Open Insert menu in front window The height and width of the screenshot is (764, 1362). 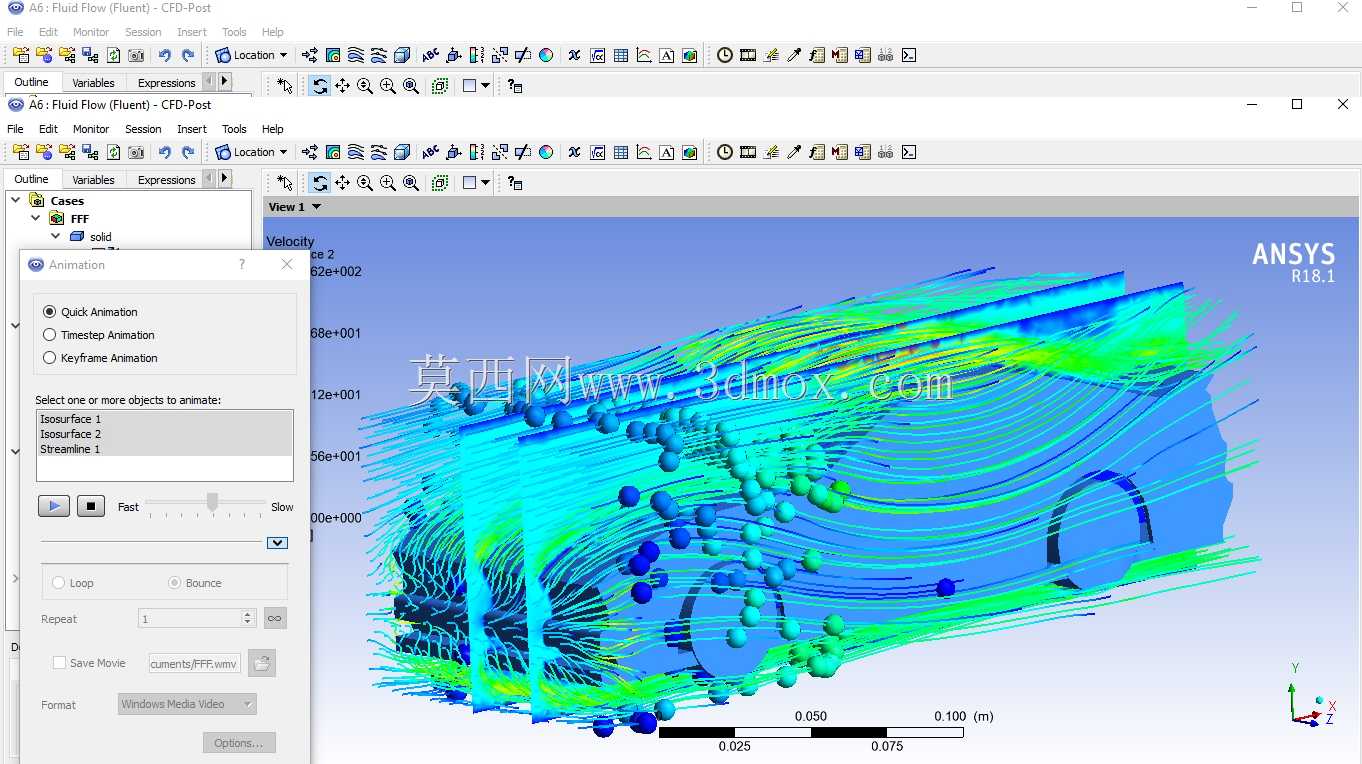192,129
